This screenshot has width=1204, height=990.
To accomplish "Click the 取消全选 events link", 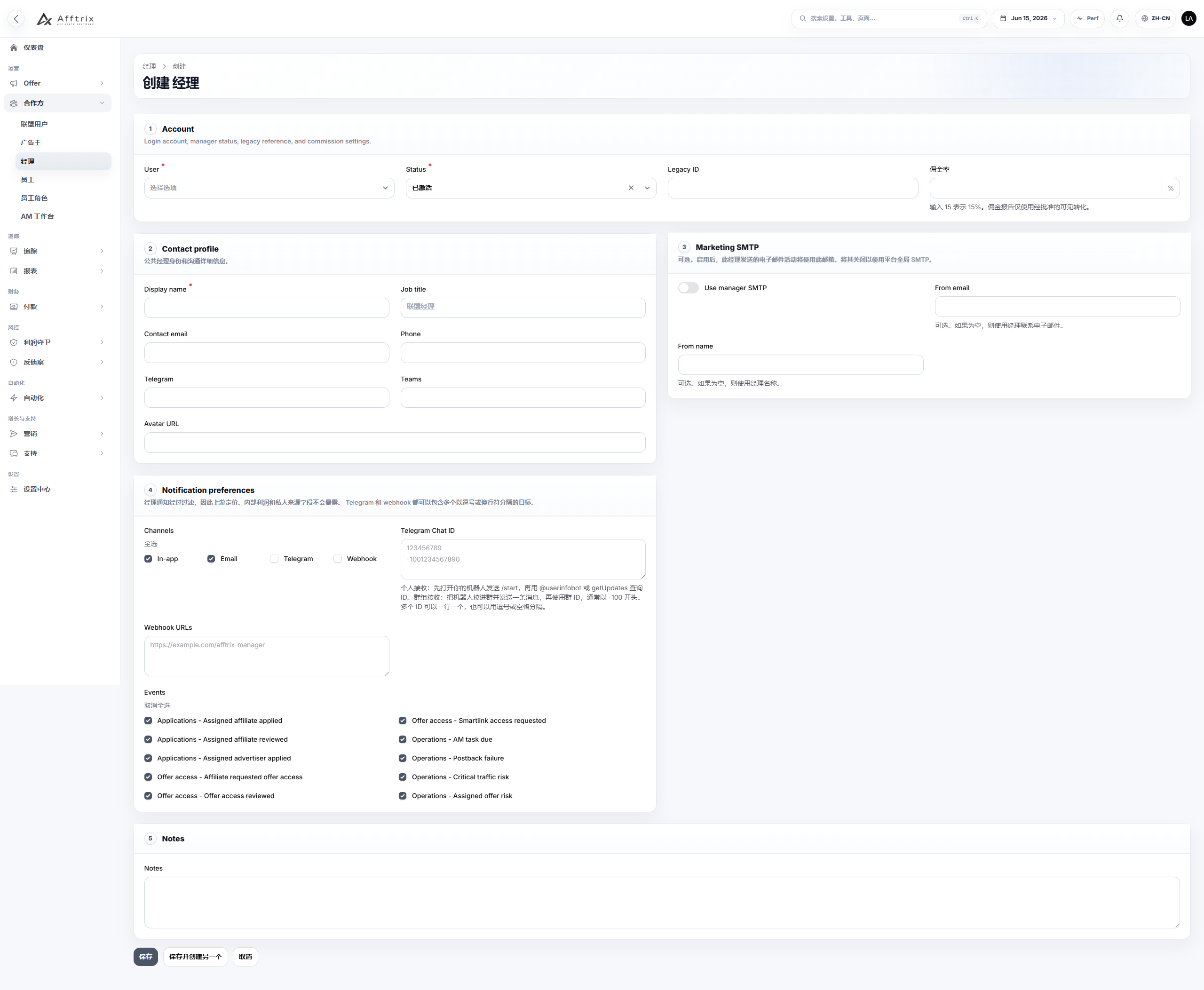I will pos(158,705).
